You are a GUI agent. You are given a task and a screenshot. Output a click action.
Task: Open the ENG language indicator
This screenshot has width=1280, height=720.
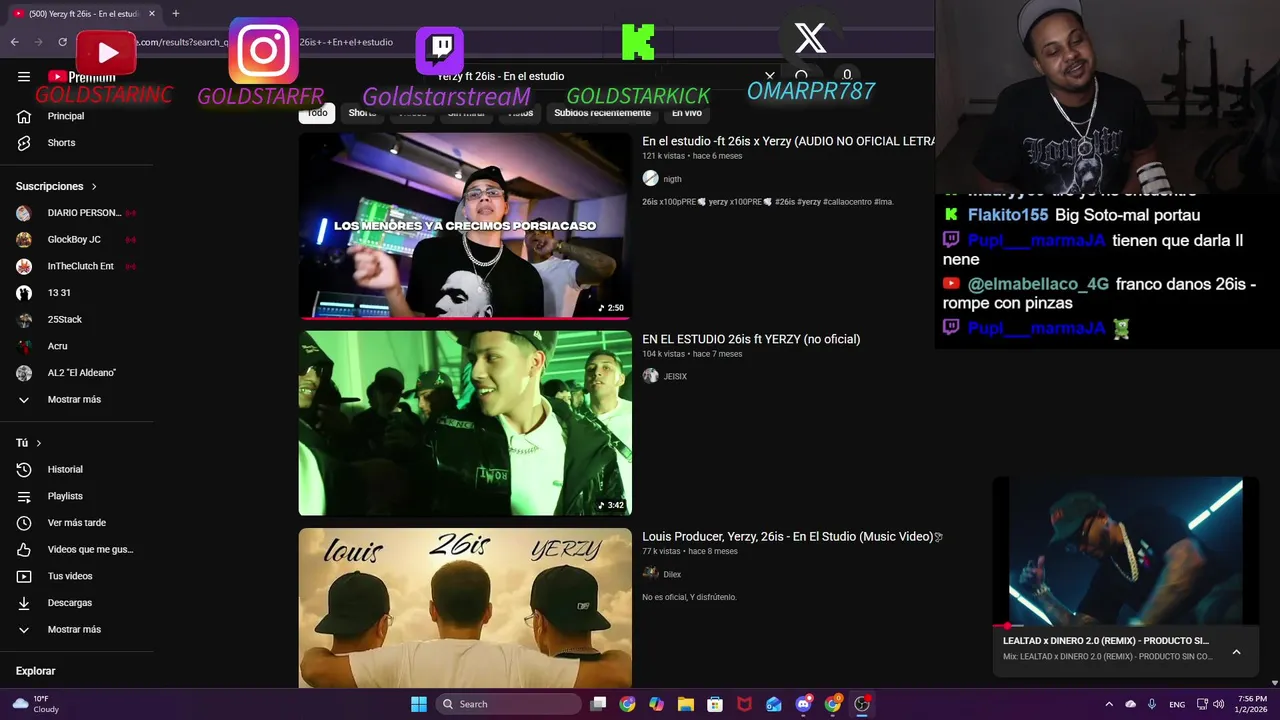pos(1177,704)
